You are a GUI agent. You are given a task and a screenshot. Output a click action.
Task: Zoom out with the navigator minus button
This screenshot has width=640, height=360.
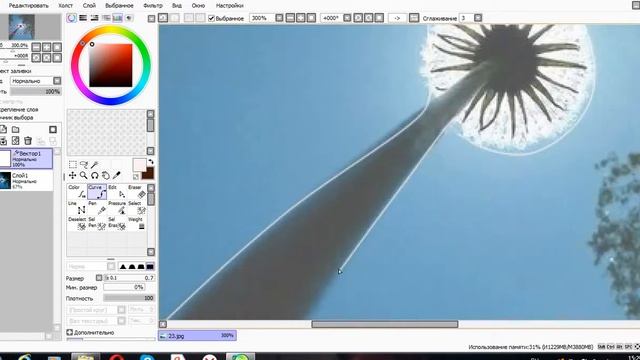[x=36, y=47]
